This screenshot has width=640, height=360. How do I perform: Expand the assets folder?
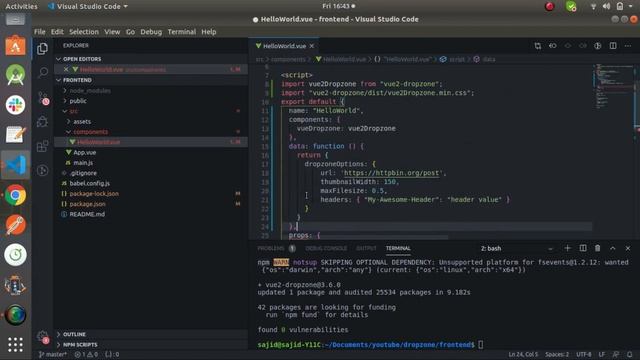click(151, 122)
